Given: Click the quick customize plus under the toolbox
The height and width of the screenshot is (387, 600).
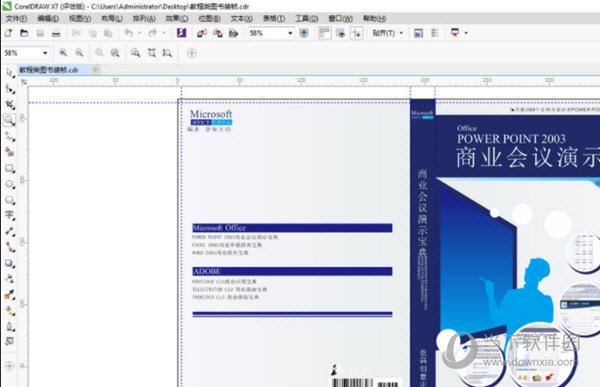Looking at the screenshot, I should click(10, 366).
